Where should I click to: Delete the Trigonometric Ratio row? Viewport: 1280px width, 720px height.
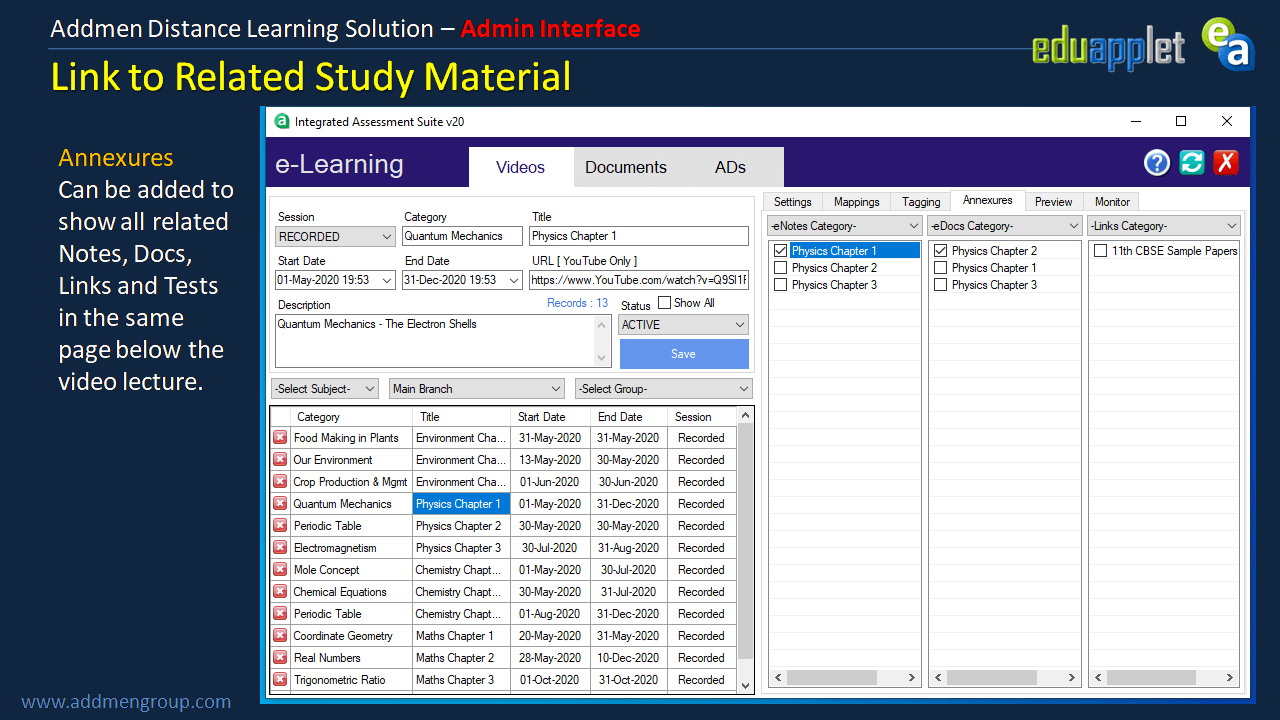[x=280, y=680]
